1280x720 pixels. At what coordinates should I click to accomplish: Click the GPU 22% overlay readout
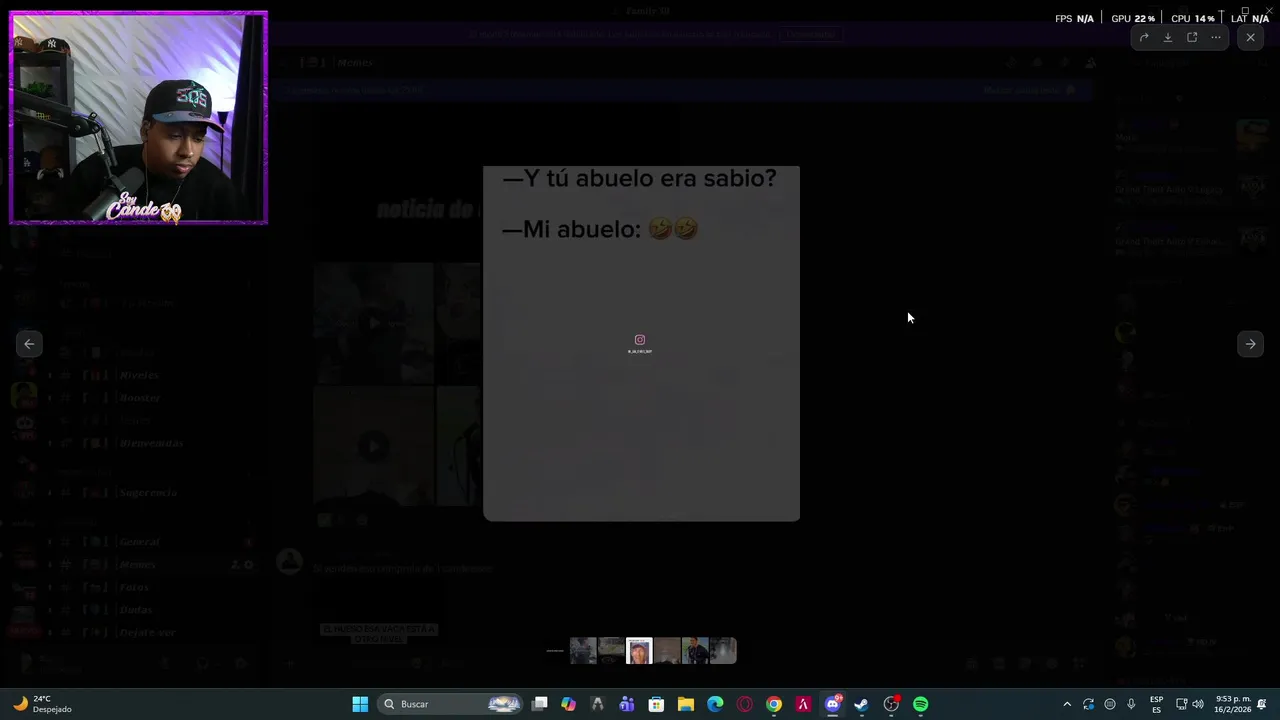click(1132, 18)
